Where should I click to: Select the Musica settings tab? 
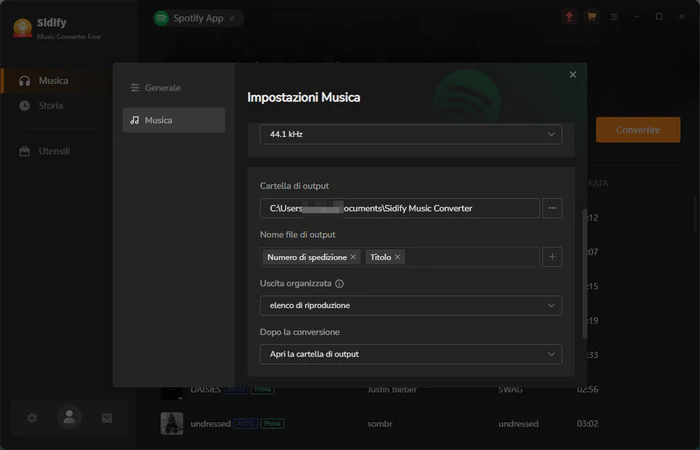(x=174, y=120)
